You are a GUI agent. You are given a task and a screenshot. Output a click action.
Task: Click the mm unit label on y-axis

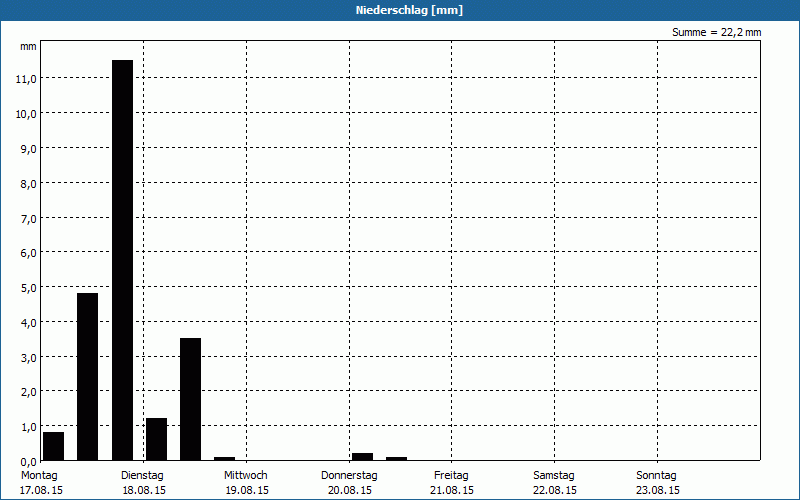[x=28, y=47]
